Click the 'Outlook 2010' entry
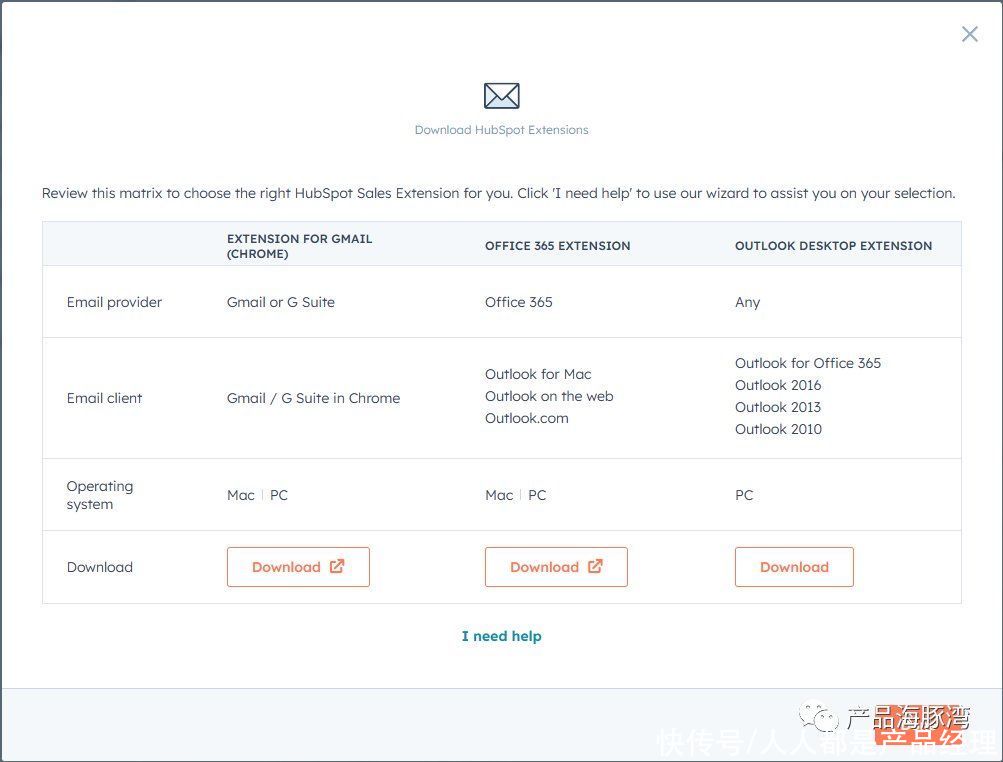The height and width of the screenshot is (762, 1003). click(778, 429)
